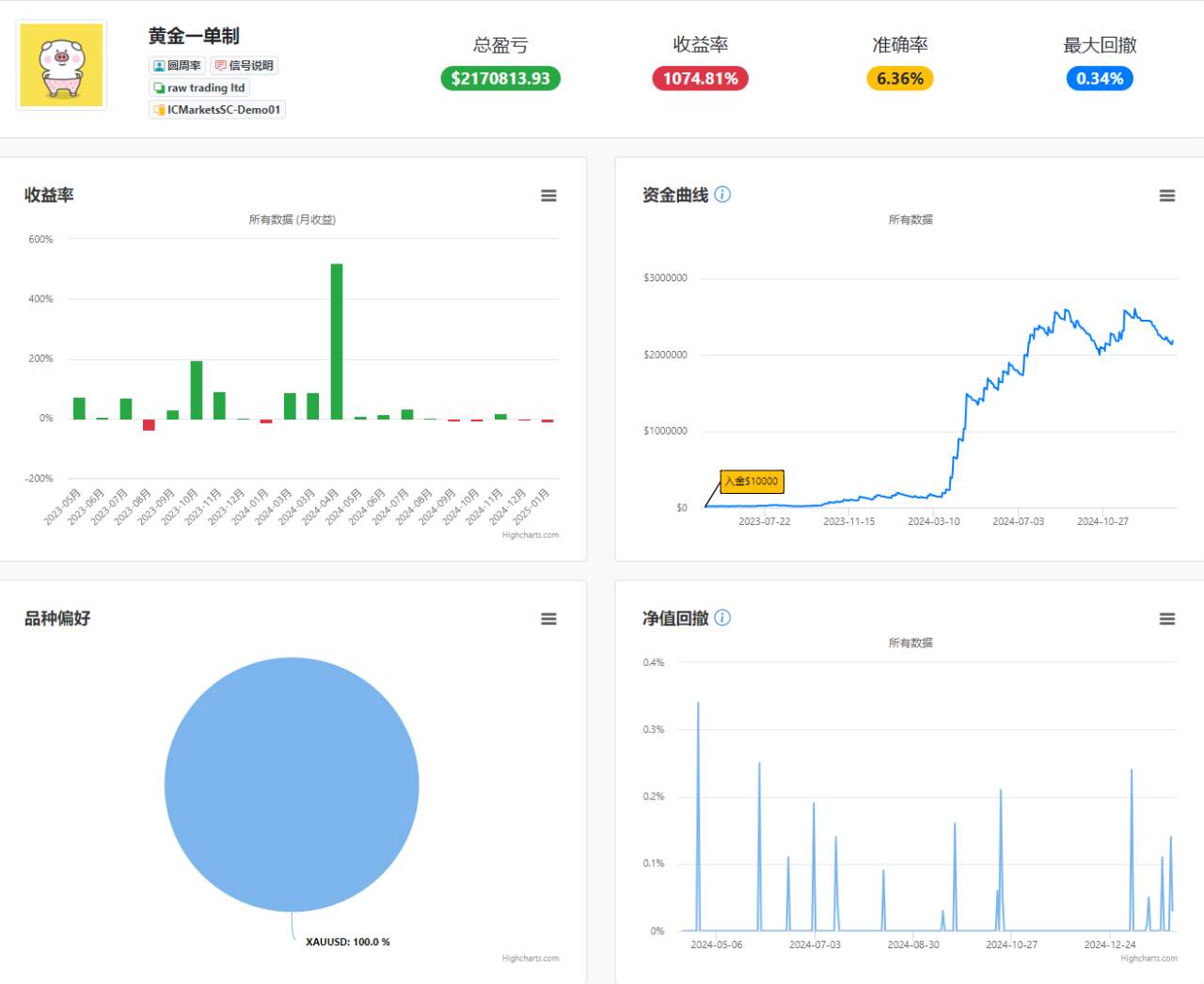Click the XAUUSD: 100.0 % pie label
Viewport: 1204px width, 984px height.
[348, 942]
